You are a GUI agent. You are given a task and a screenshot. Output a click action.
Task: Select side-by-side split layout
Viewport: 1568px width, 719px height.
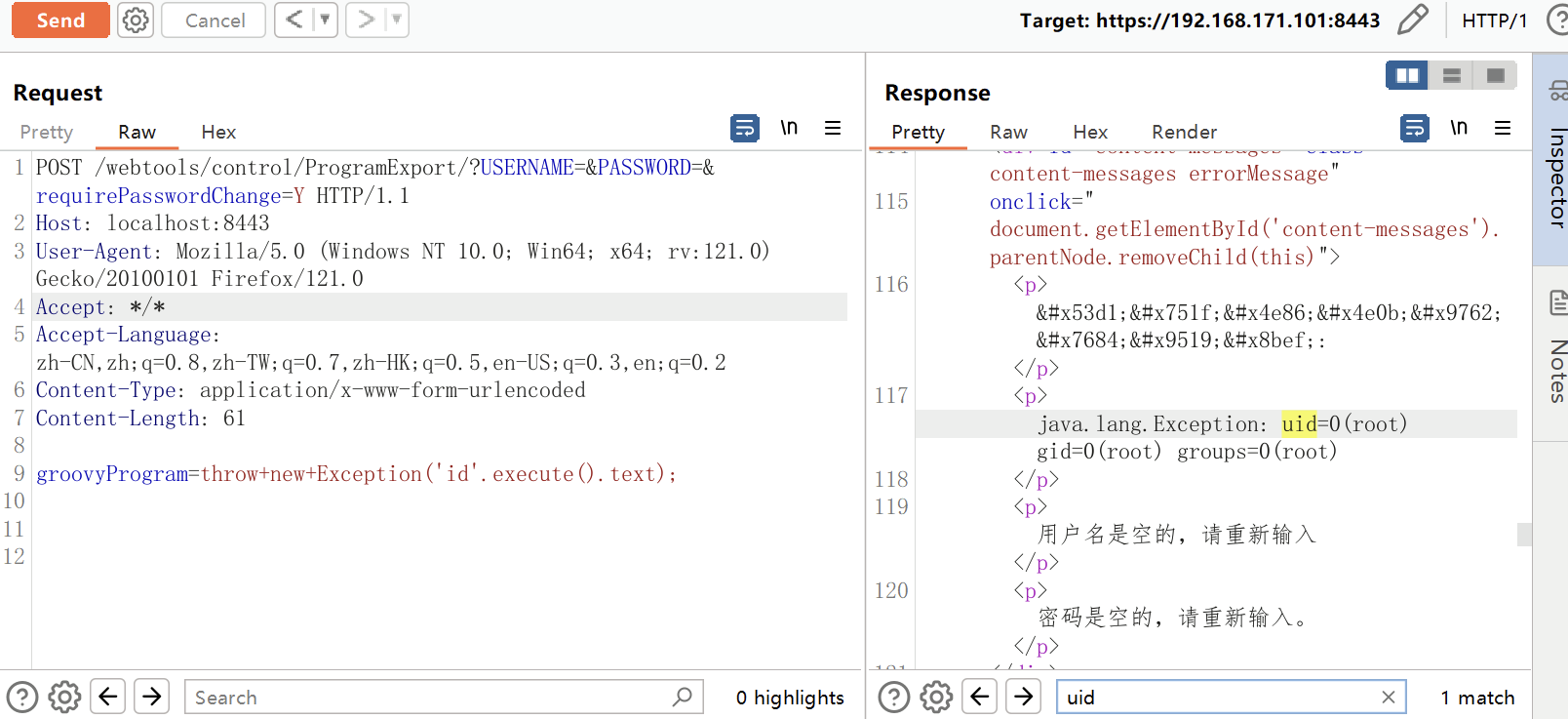tap(1407, 75)
